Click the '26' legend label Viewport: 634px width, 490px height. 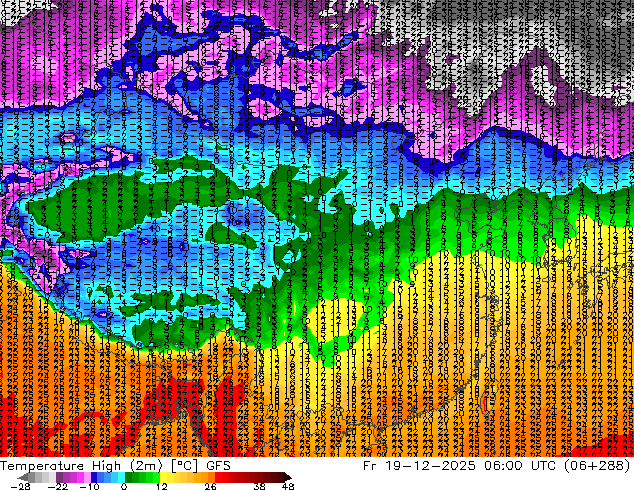pyautogui.click(x=210, y=486)
